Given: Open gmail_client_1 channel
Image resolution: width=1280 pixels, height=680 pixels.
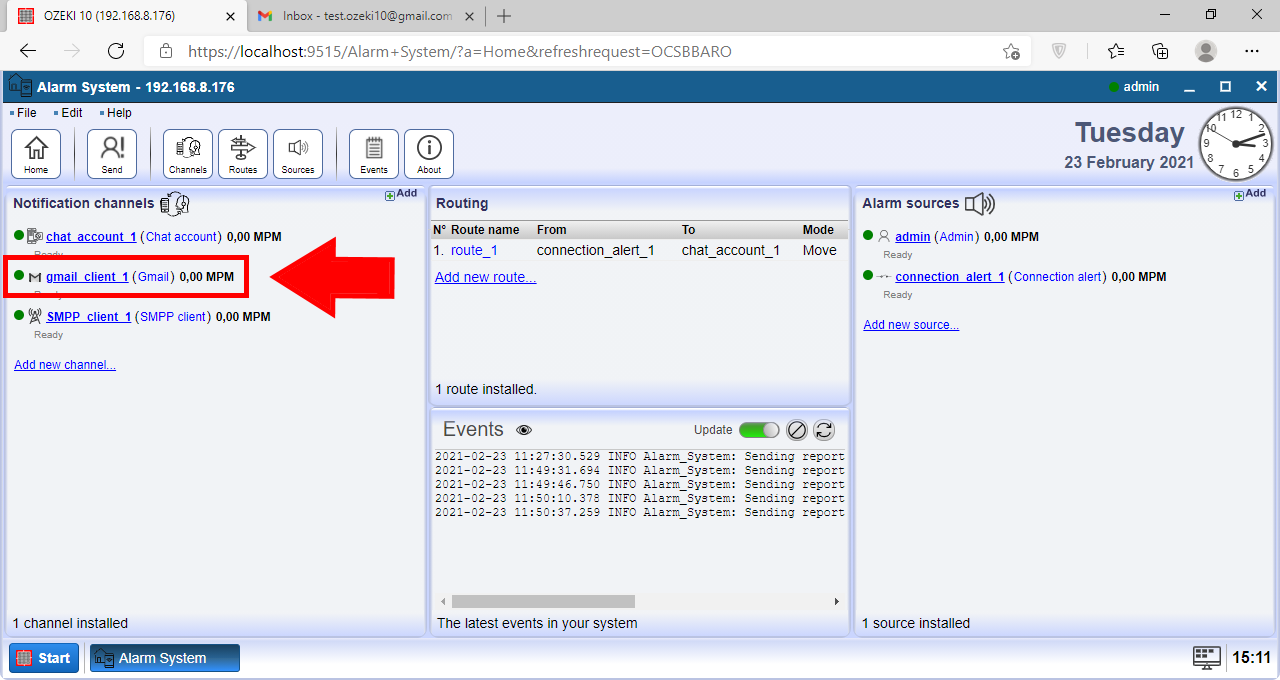Looking at the screenshot, I should click(87, 277).
